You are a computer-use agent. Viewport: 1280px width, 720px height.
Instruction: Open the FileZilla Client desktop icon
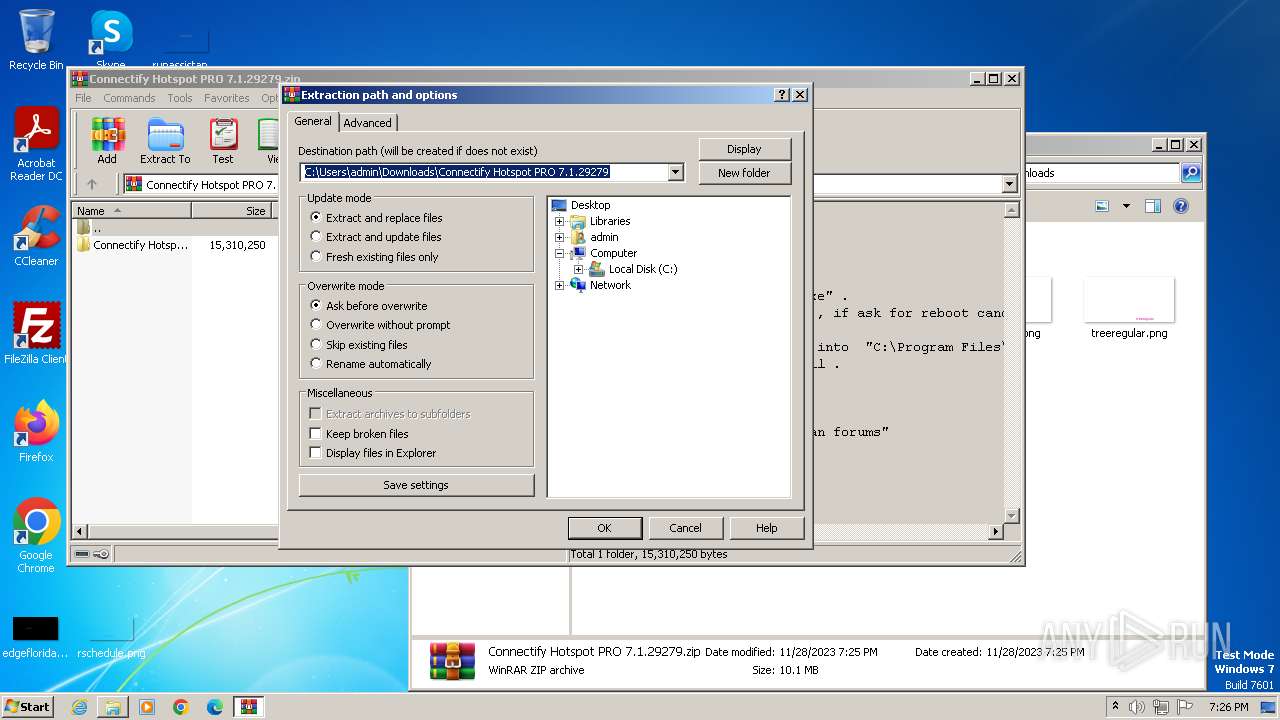click(36, 334)
